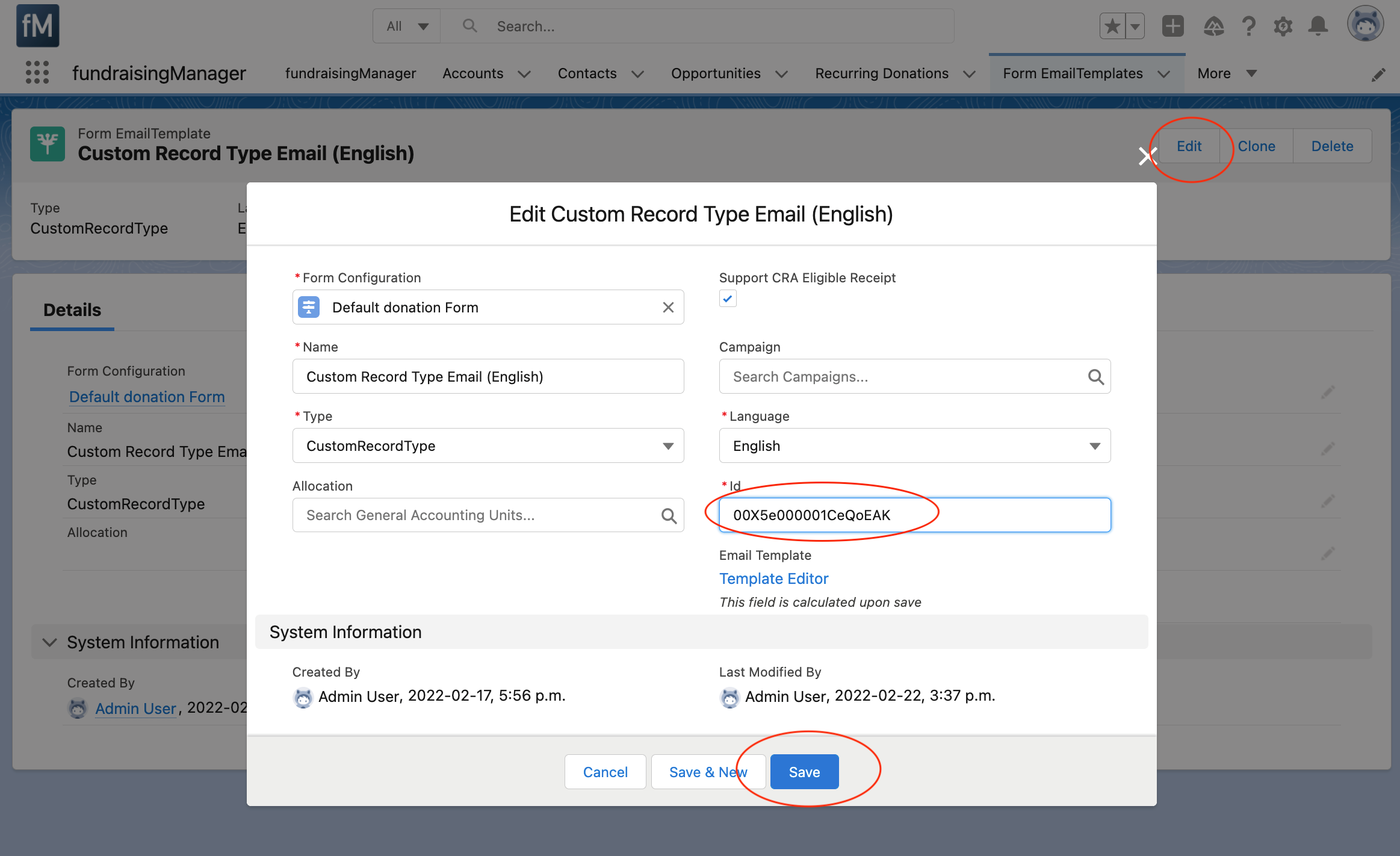Open the Template Editor link
The height and width of the screenshot is (856, 1400).
tap(773, 578)
